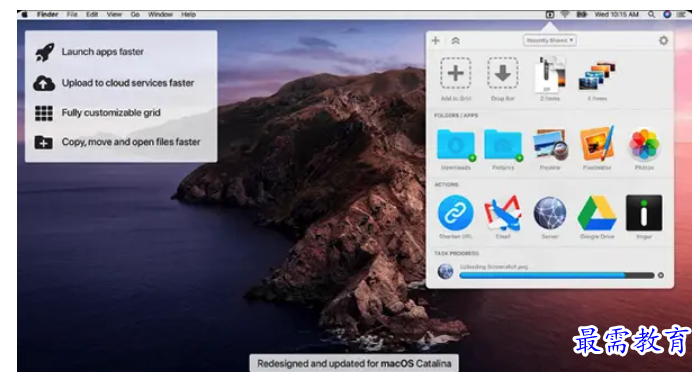Select the Server upload action
Screen dimensions: 697x372
coord(550,213)
